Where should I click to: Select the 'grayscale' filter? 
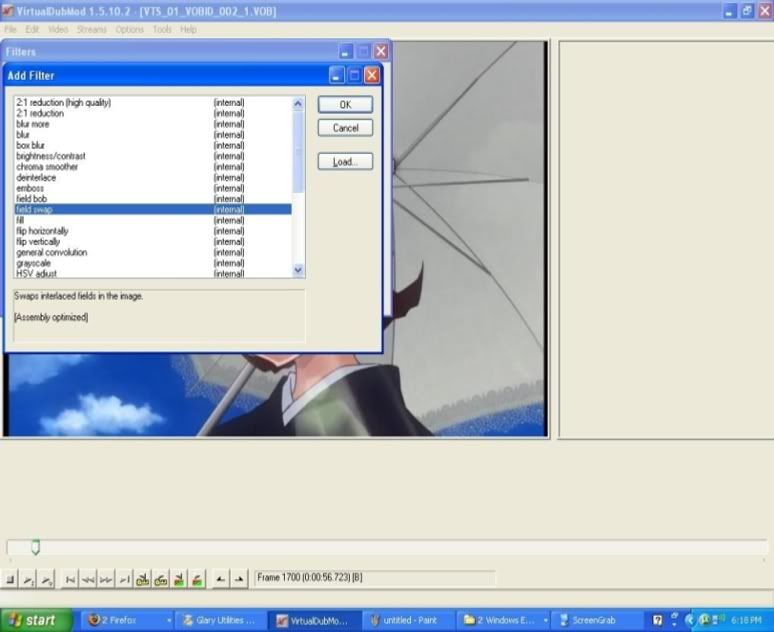pyautogui.click(x=153, y=263)
